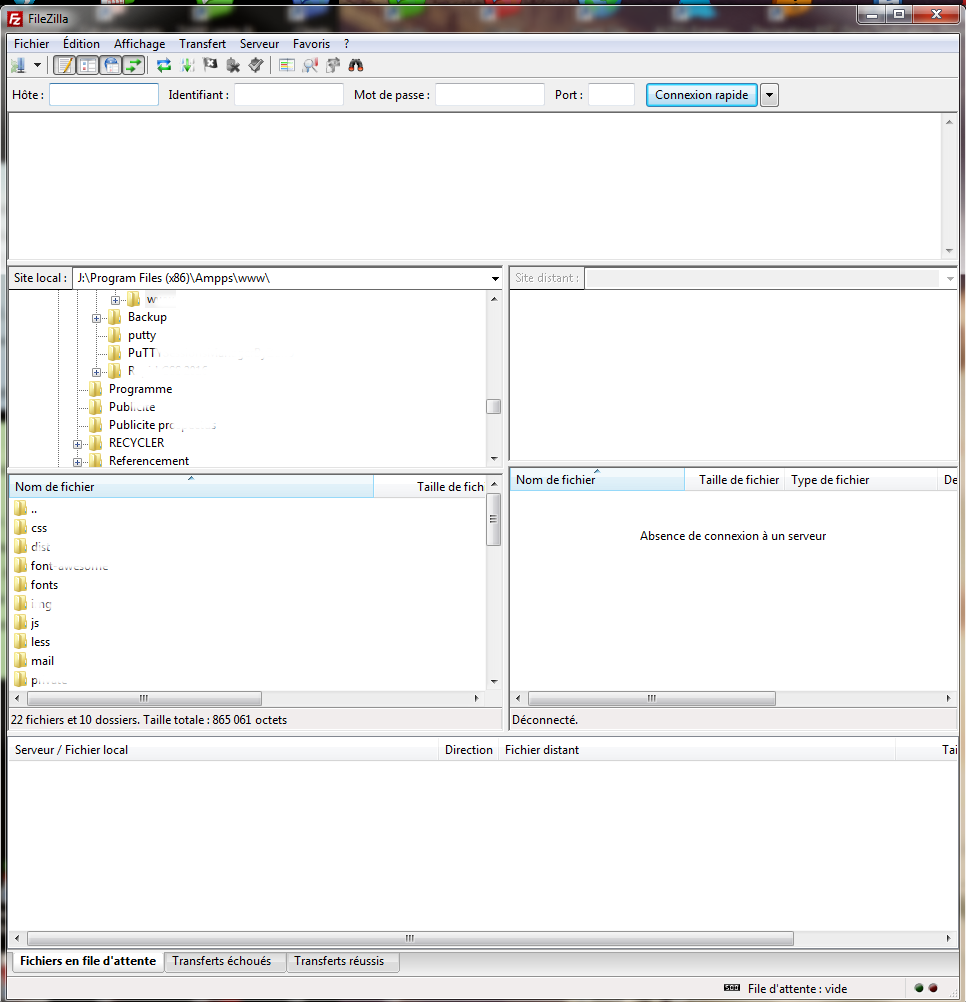Sort local files by Nom de fichier
Viewport: 966px width, 1002px height.
[191, 486]
